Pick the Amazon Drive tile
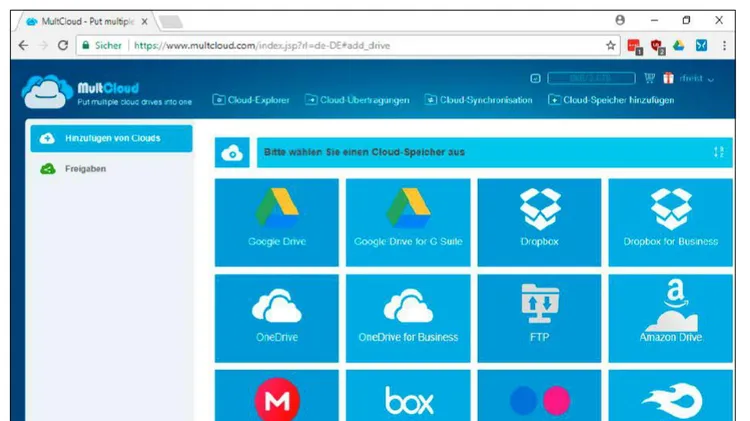The height and width of the screenshot is (421, 750). point(671,318)
